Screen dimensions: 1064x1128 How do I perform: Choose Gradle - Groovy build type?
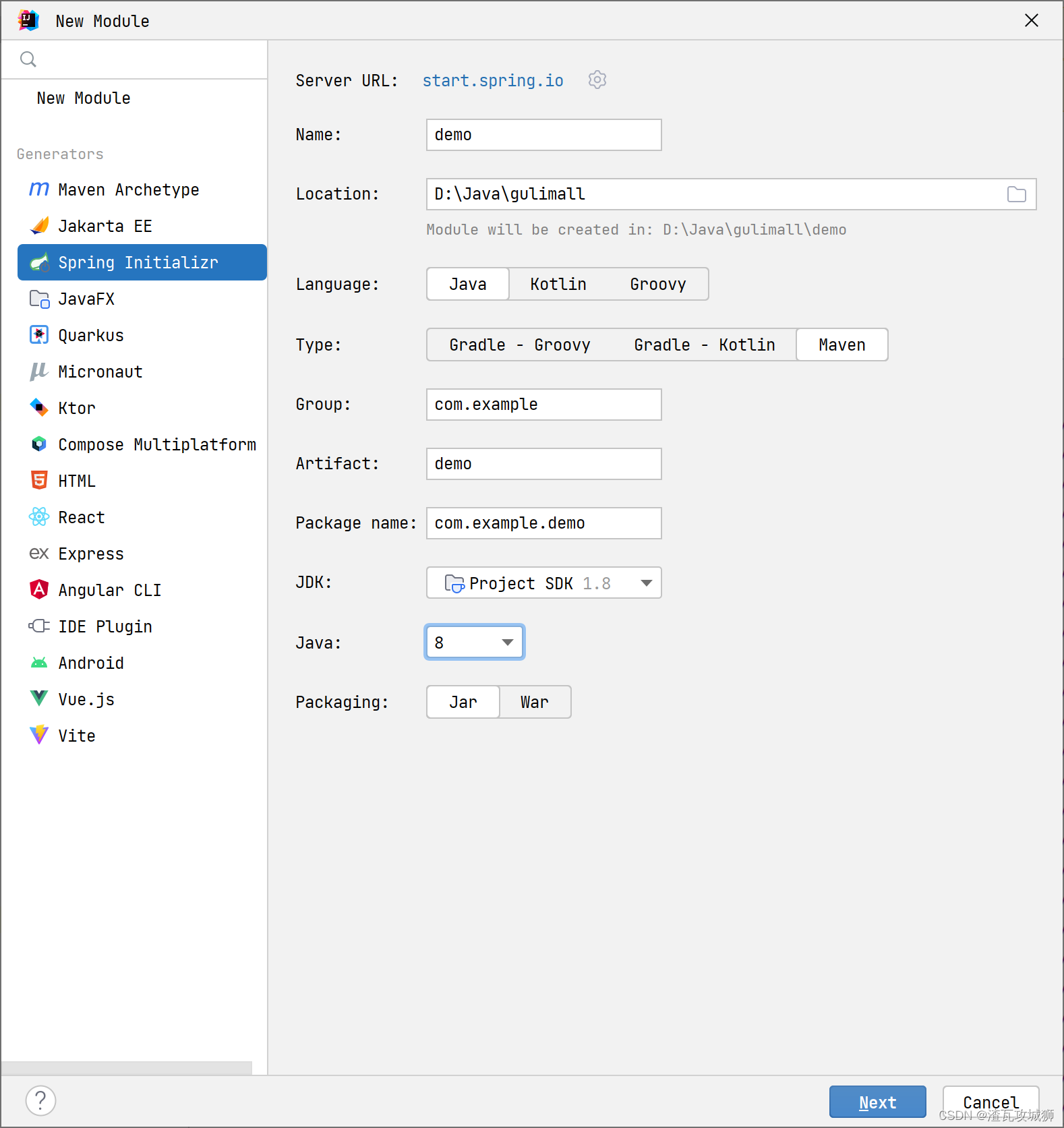520,345
